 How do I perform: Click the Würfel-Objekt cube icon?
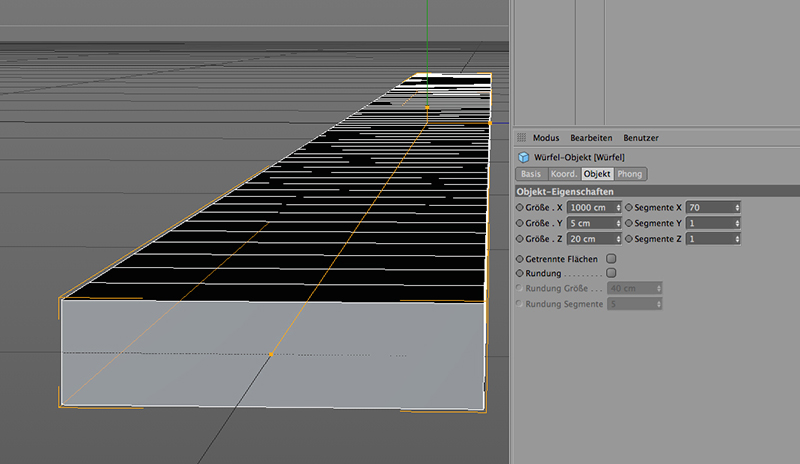pos(522,157)
